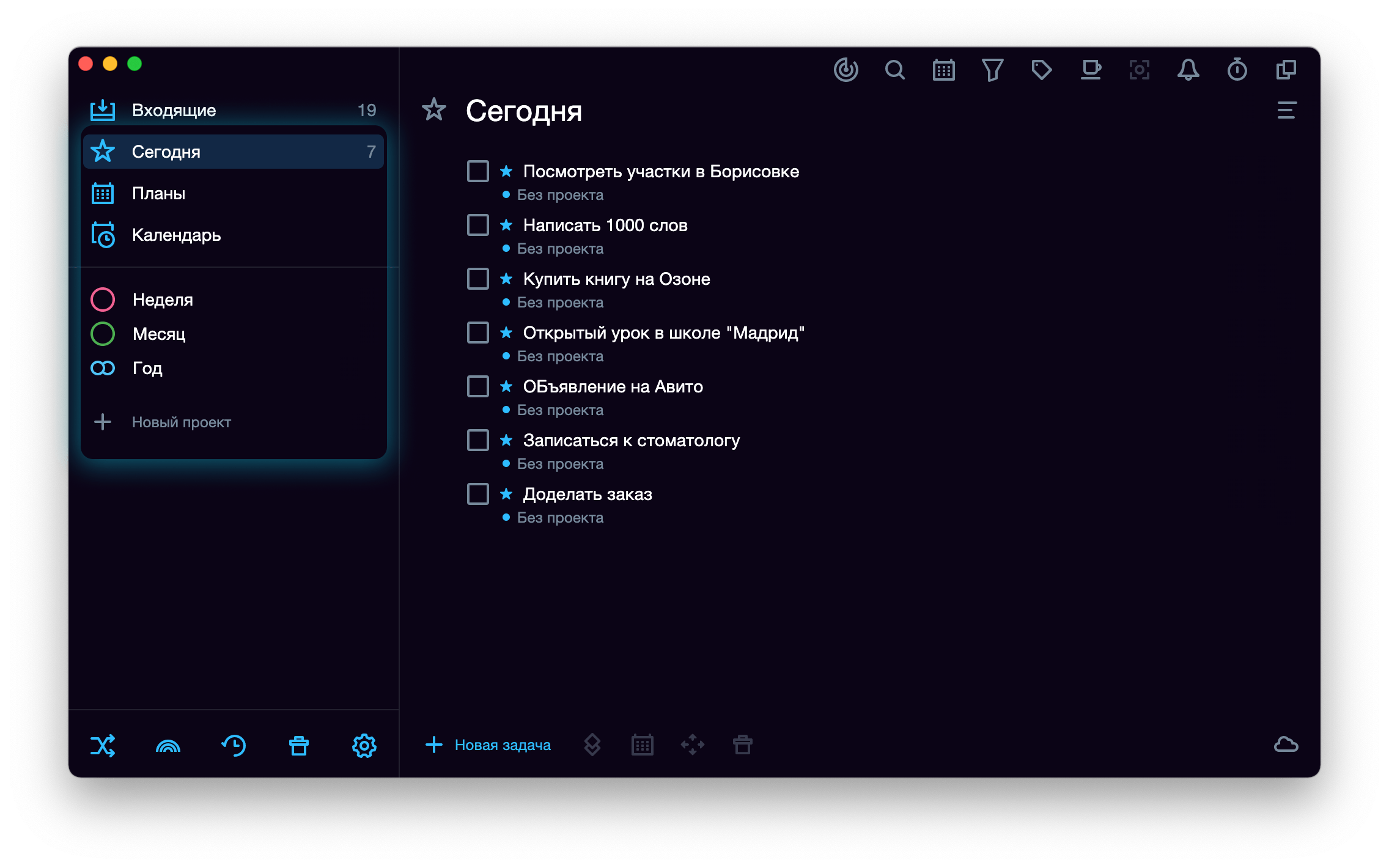Image resolution: width=1389 pixels, height=868 pixels.
Task: Complete the ОБъявление на Авито task
Action: (478, 386)
